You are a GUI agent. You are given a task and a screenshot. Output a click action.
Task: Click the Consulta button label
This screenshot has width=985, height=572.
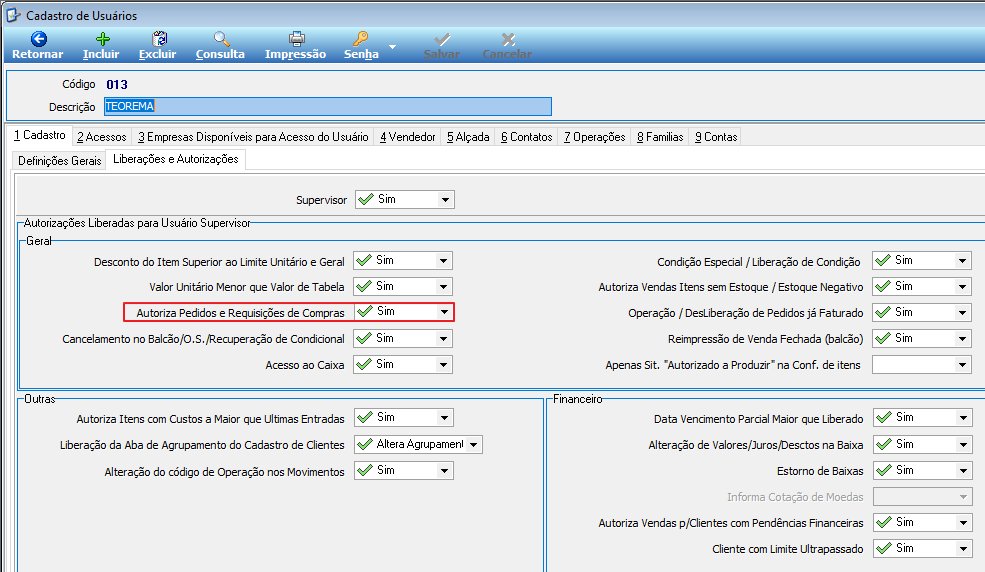point(220,54)
